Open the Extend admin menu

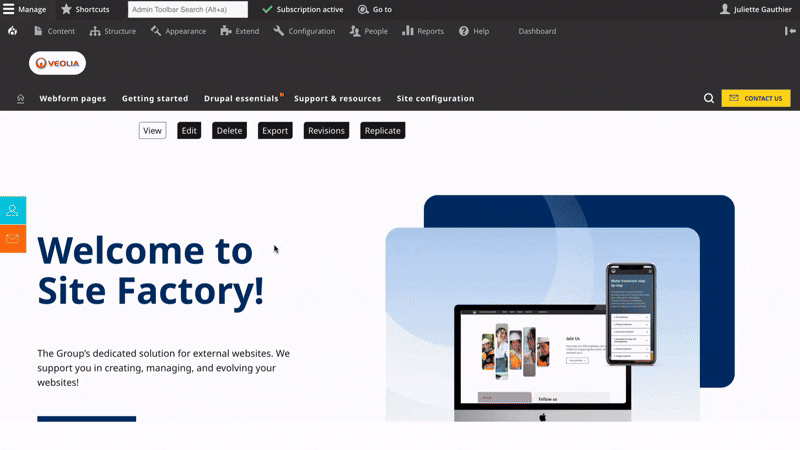pos(240,31)
